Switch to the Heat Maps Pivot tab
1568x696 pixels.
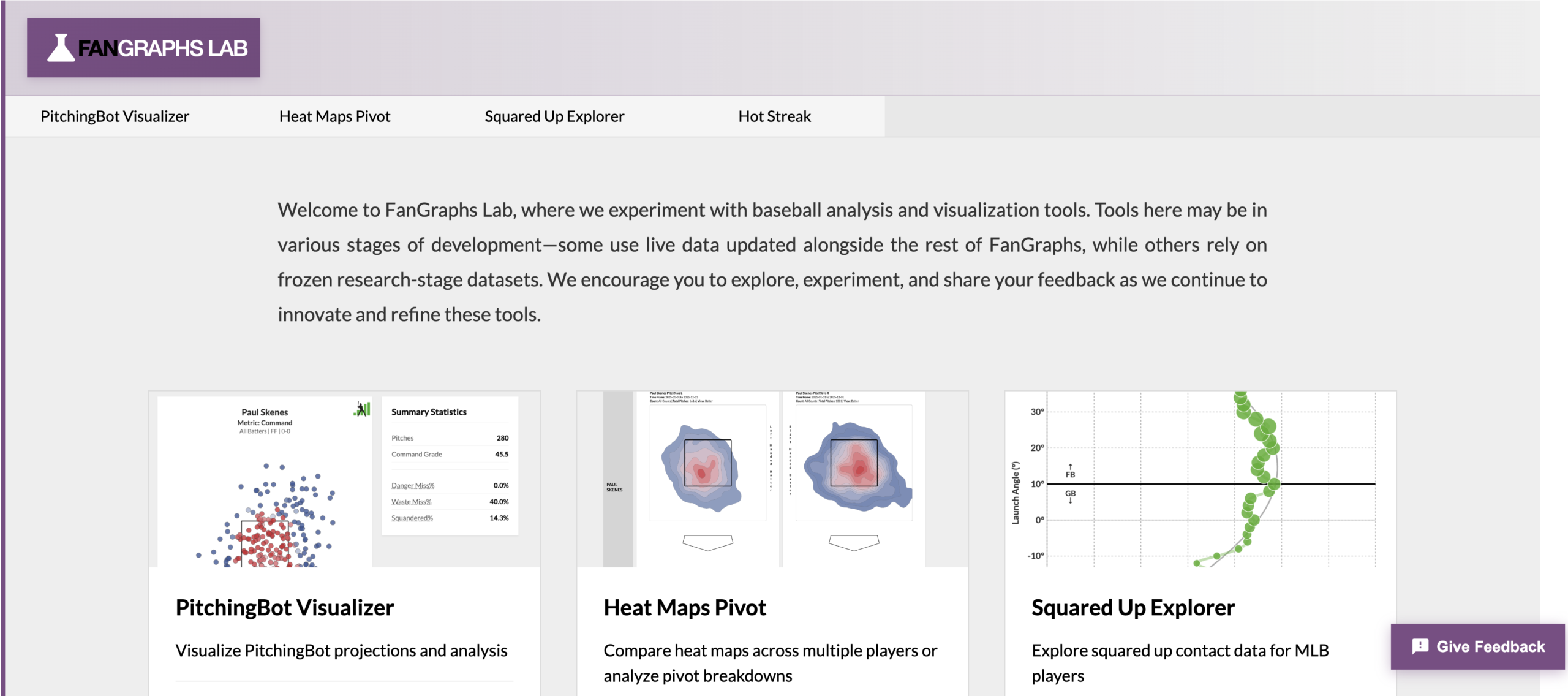334,116
